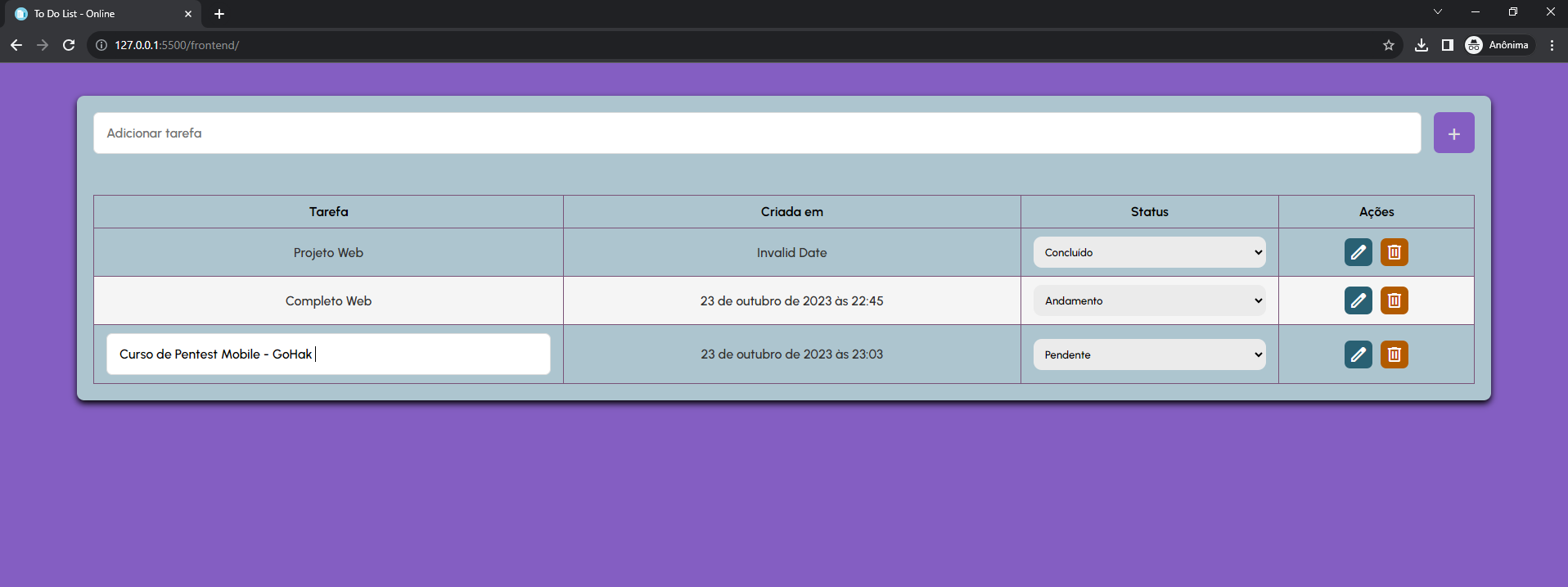Open a new browser tab
This screenshot has width=1568, height=587.
point(219,14)
